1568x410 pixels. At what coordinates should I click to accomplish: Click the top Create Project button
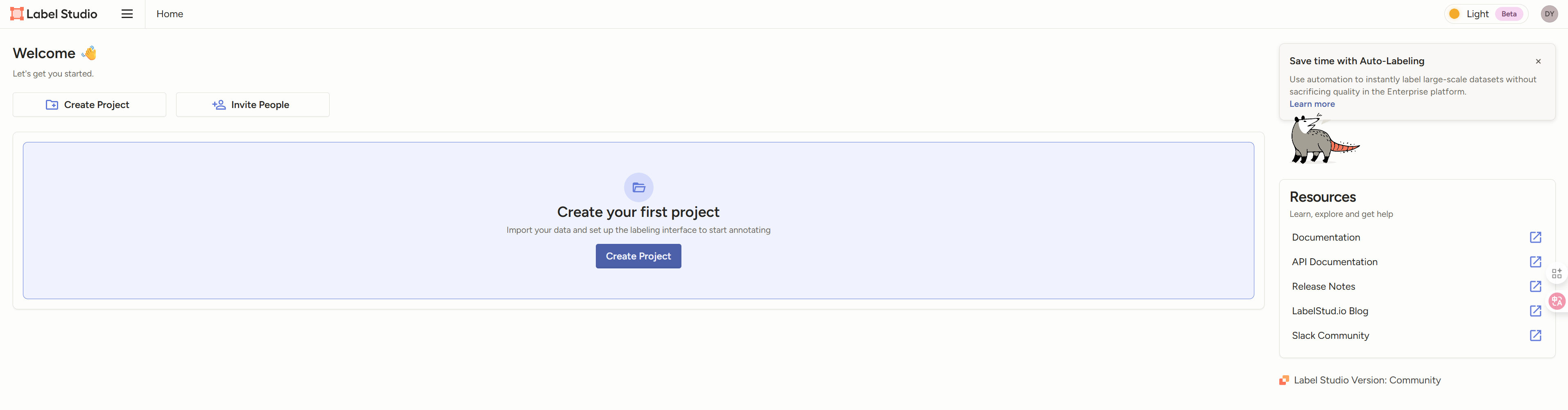pyautogui.click(x=90, y=105)
